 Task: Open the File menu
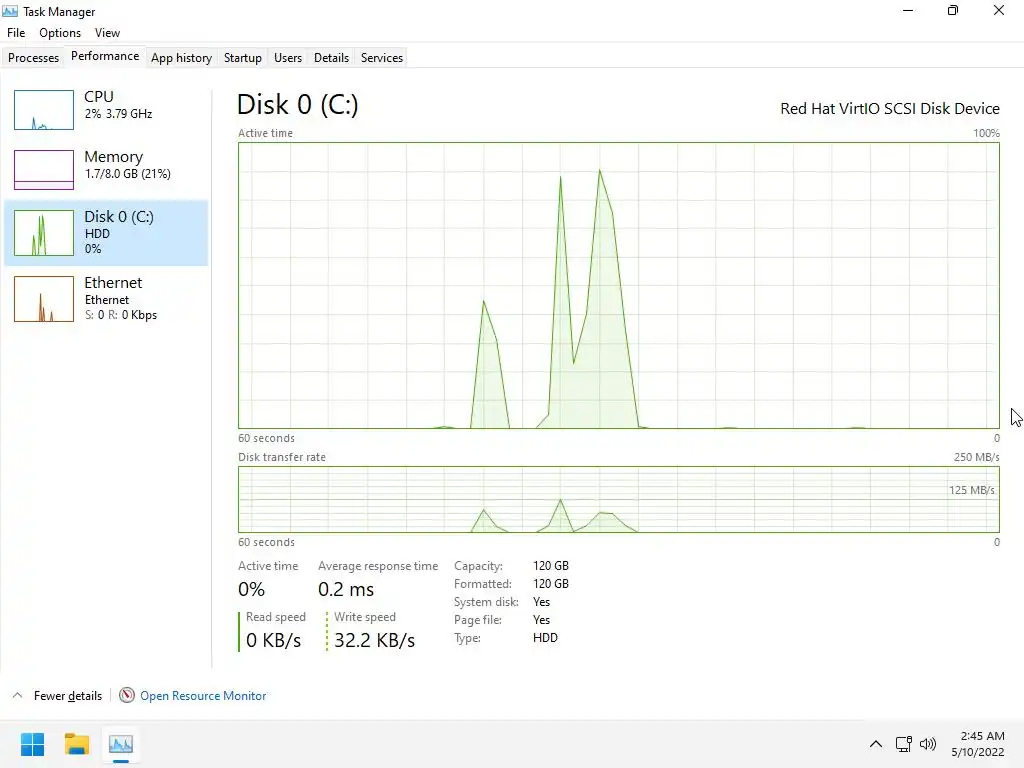point(16,33)
